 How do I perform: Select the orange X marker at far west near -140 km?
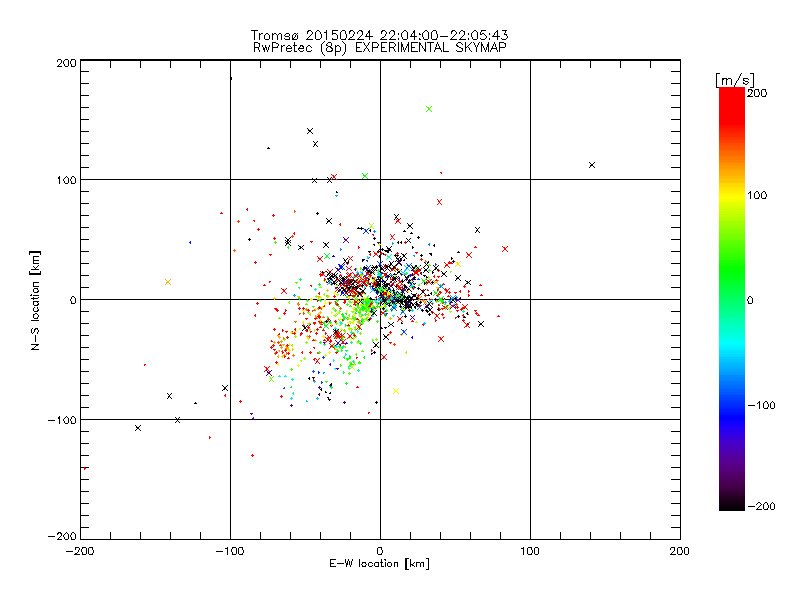tap(168, 282)
